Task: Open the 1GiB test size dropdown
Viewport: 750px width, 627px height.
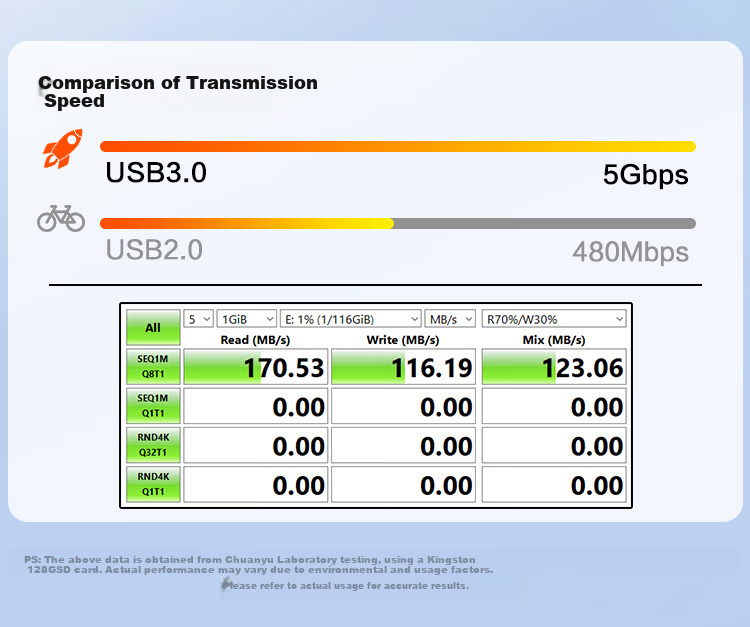Action: click(x=247, y=319)
